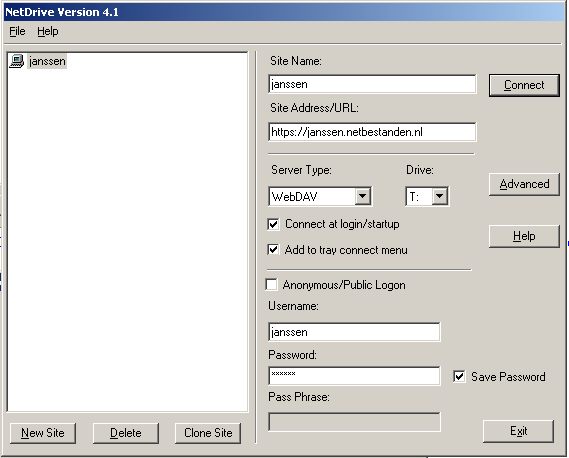Click the computer icon beside janssen site
Viewport: 569px width, 458px height.
click(17, 61)
